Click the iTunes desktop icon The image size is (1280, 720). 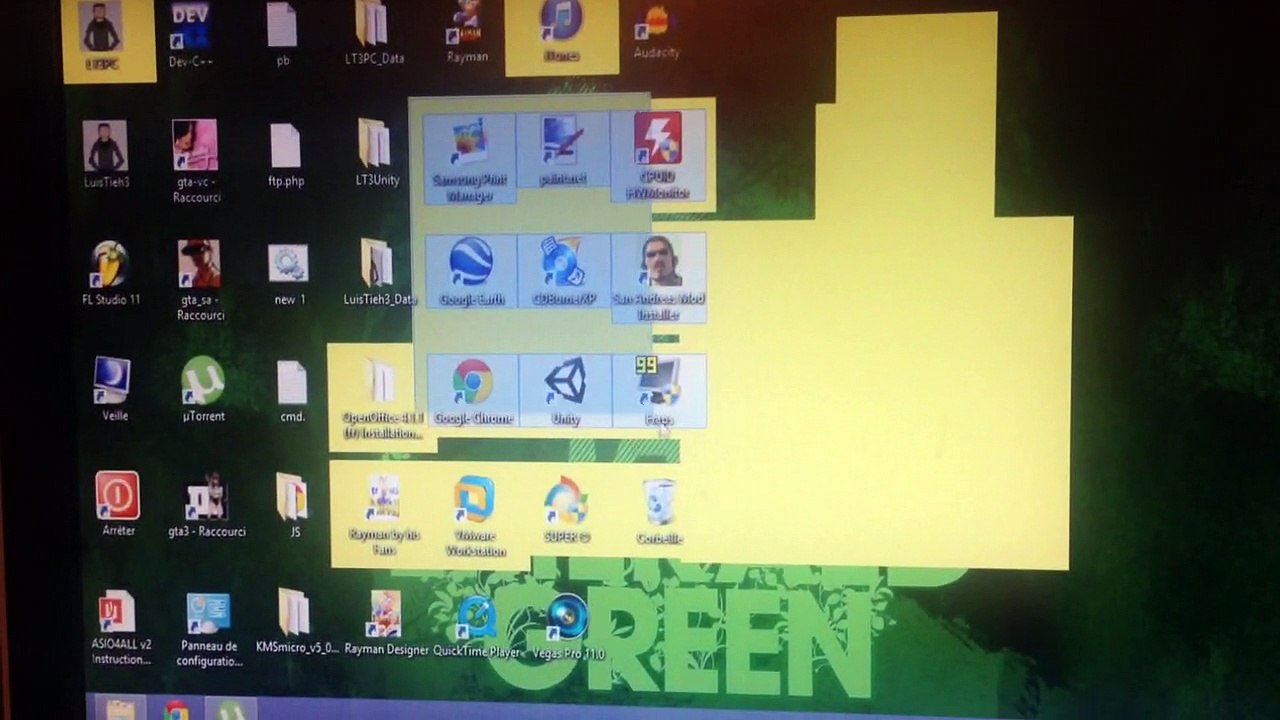(562, 31)
